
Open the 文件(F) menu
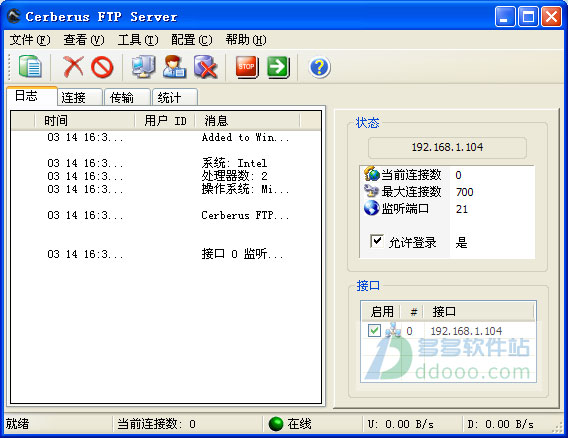tap(30, 39)
